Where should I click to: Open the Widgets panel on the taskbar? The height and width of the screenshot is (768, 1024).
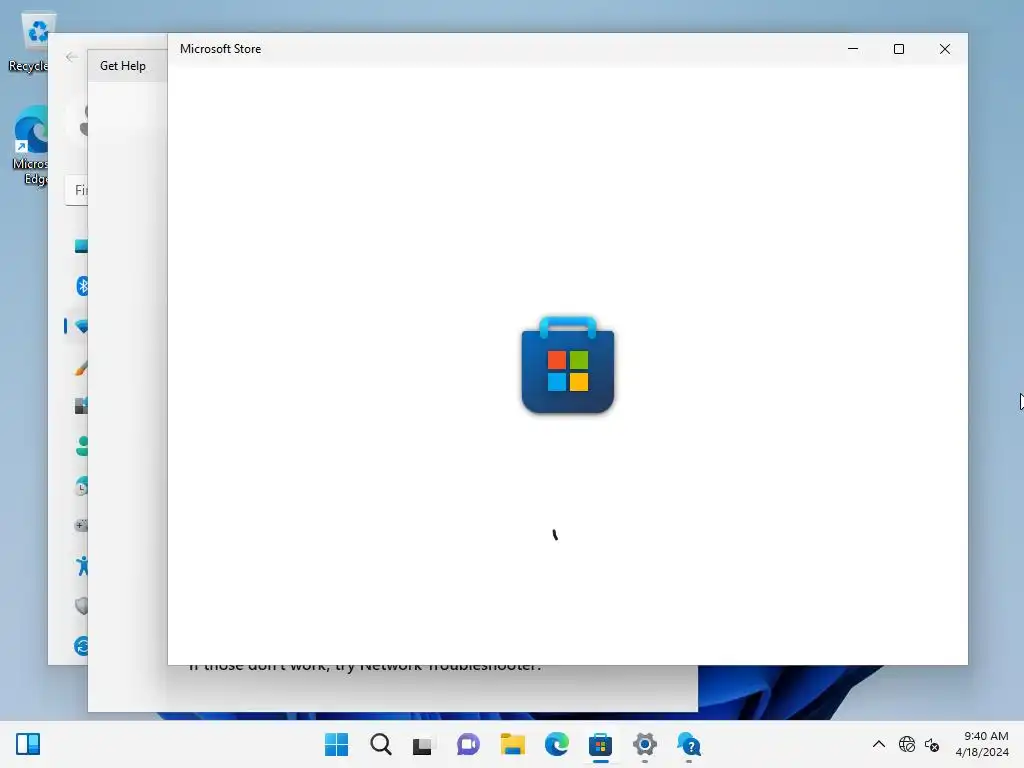28,744
